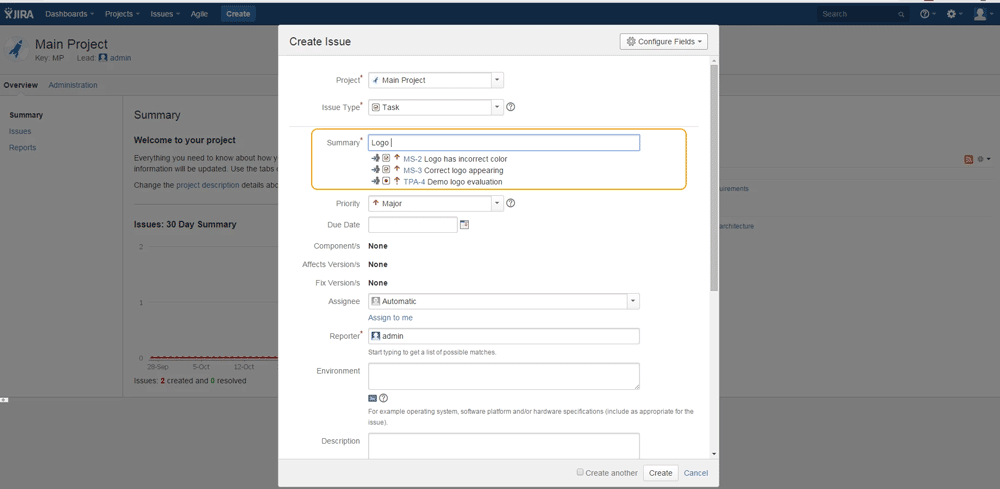Open the Configure Fields dropdown
Screen dimensions: 1000x489
pos(663,41)
